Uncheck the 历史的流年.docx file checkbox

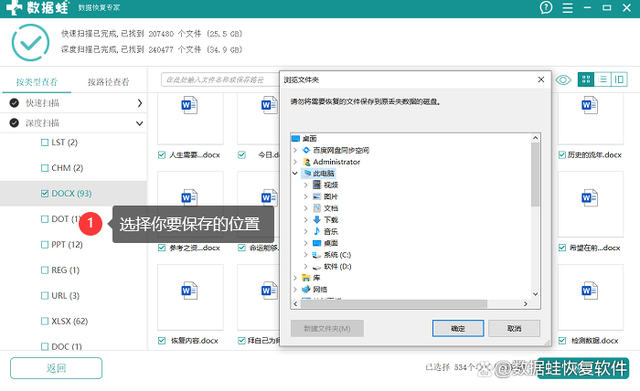(562, 155)
